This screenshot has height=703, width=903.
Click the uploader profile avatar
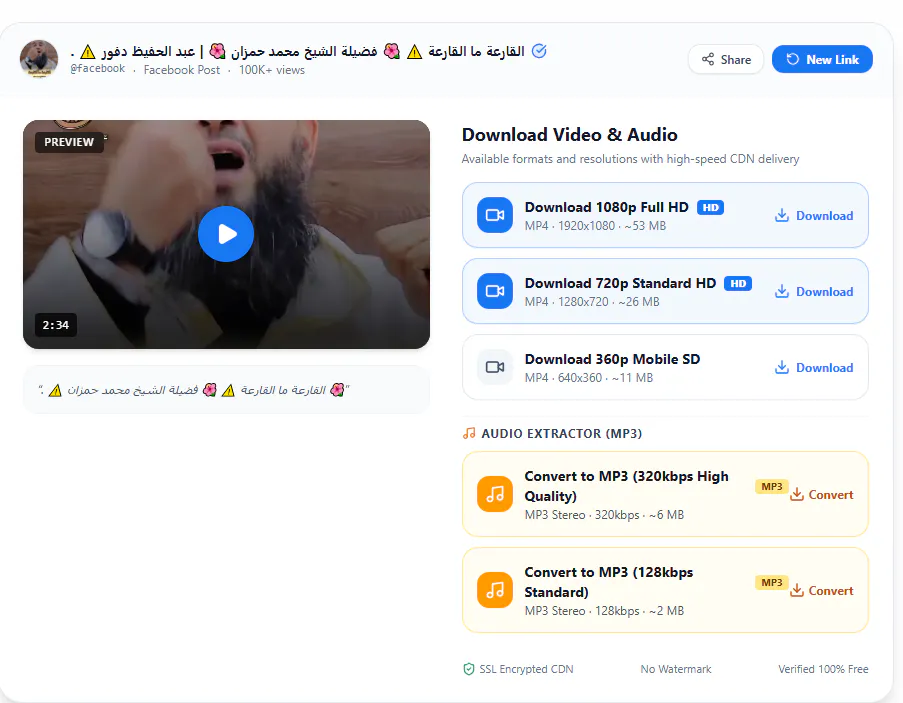pos(39,59)
